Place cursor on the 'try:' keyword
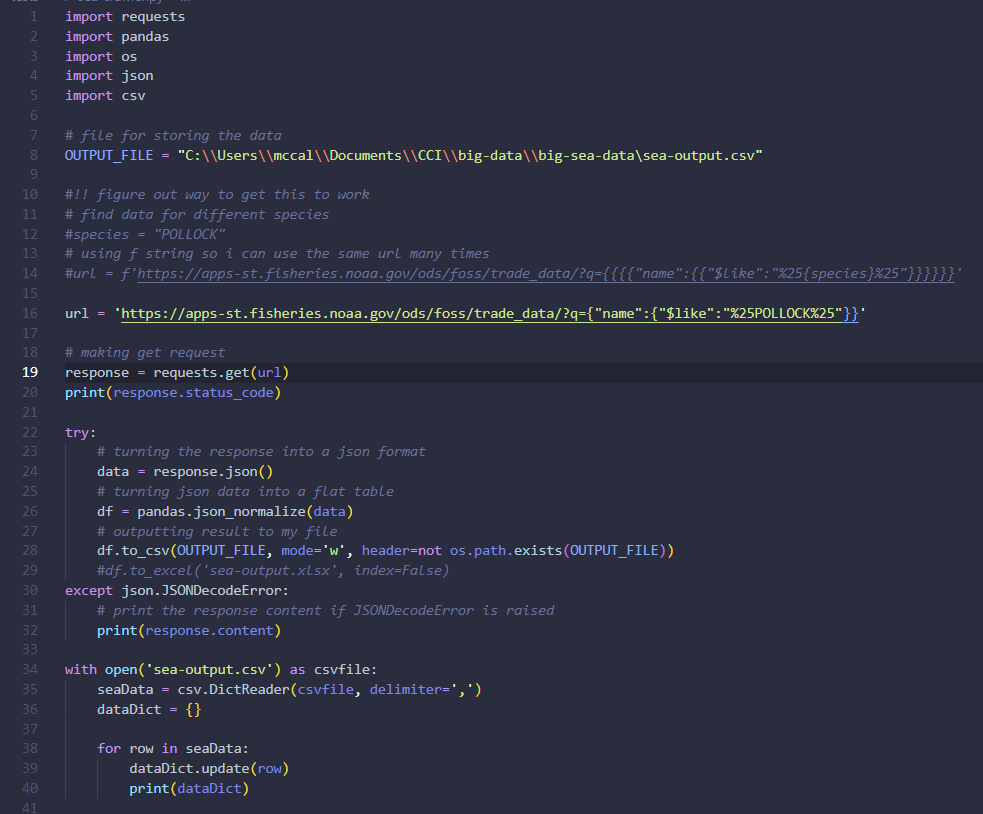 pos(81,432)
